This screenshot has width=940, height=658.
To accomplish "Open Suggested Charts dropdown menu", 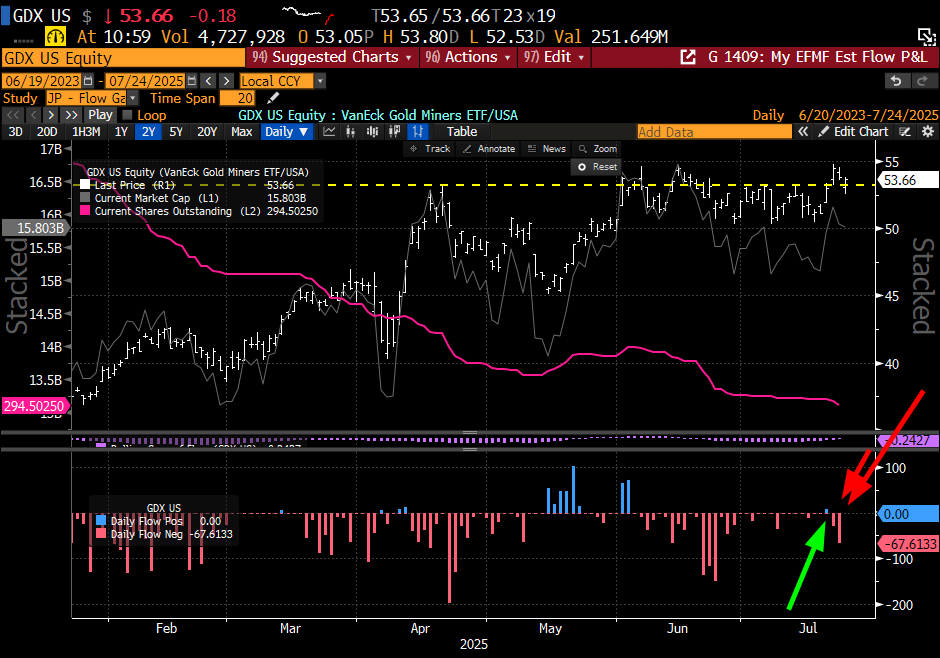I will coord(332,58).
